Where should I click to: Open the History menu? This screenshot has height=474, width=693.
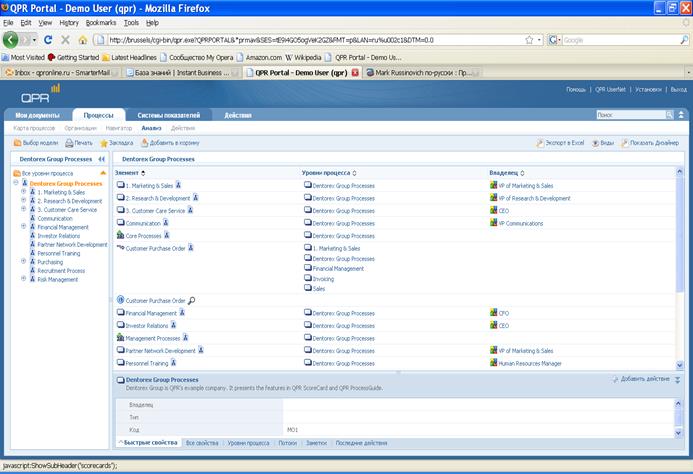click(x=69, y=23)
